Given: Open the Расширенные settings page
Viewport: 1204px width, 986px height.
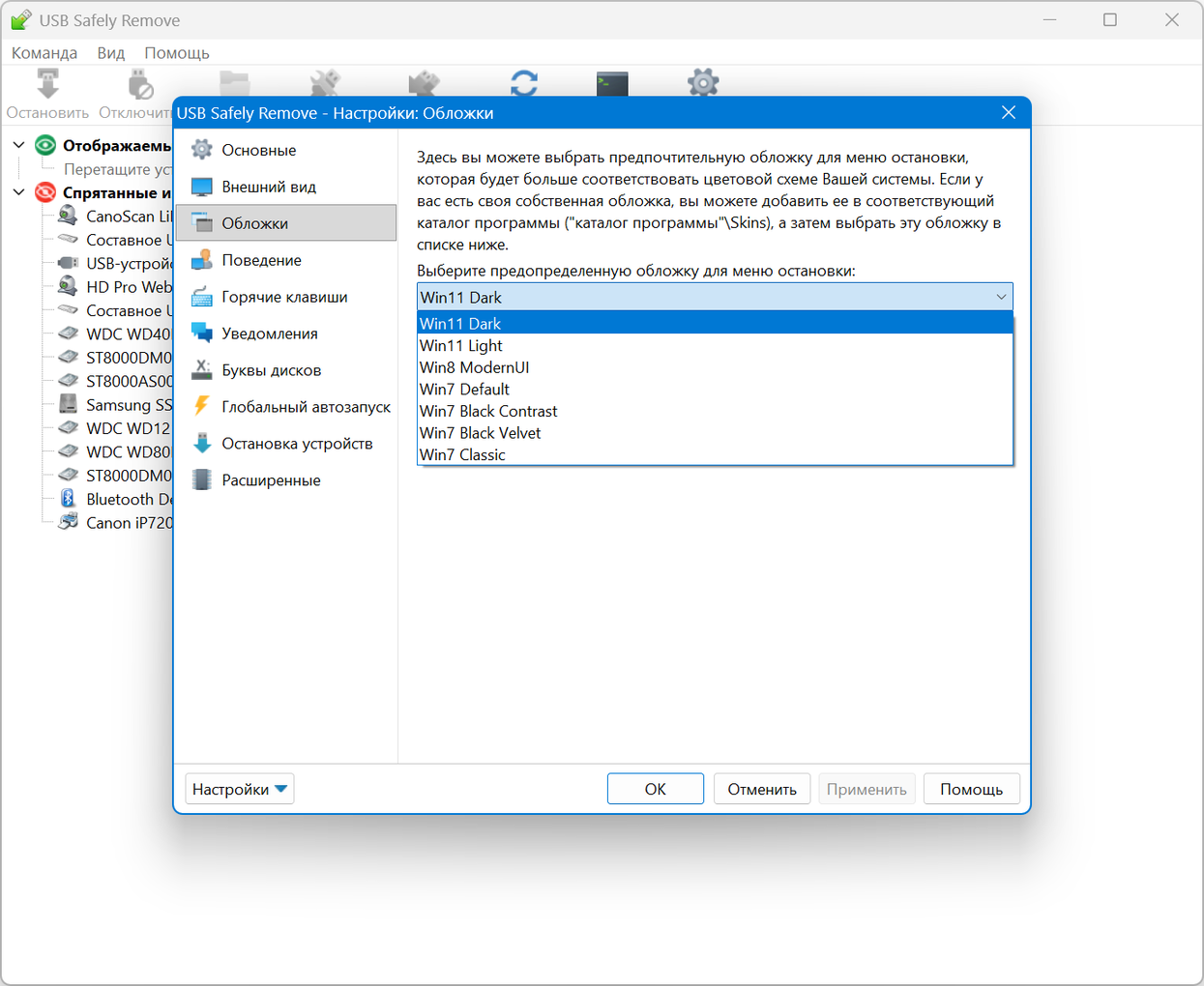Looking at the screenshot, I should point(286,480).
